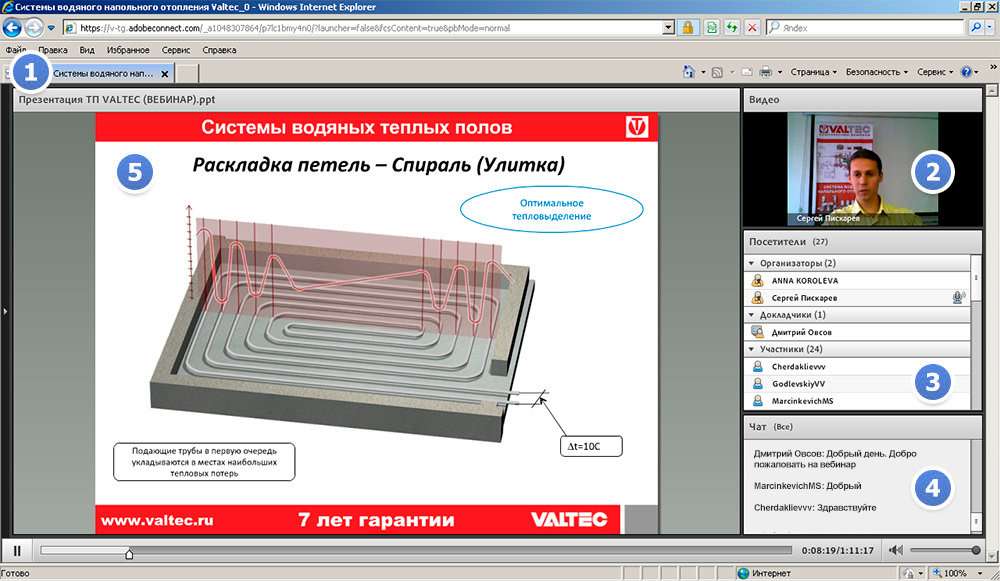This screenshot has height=581, width=1000.
Task: Open the Справка menu
Action: click(x=219, y=50)
